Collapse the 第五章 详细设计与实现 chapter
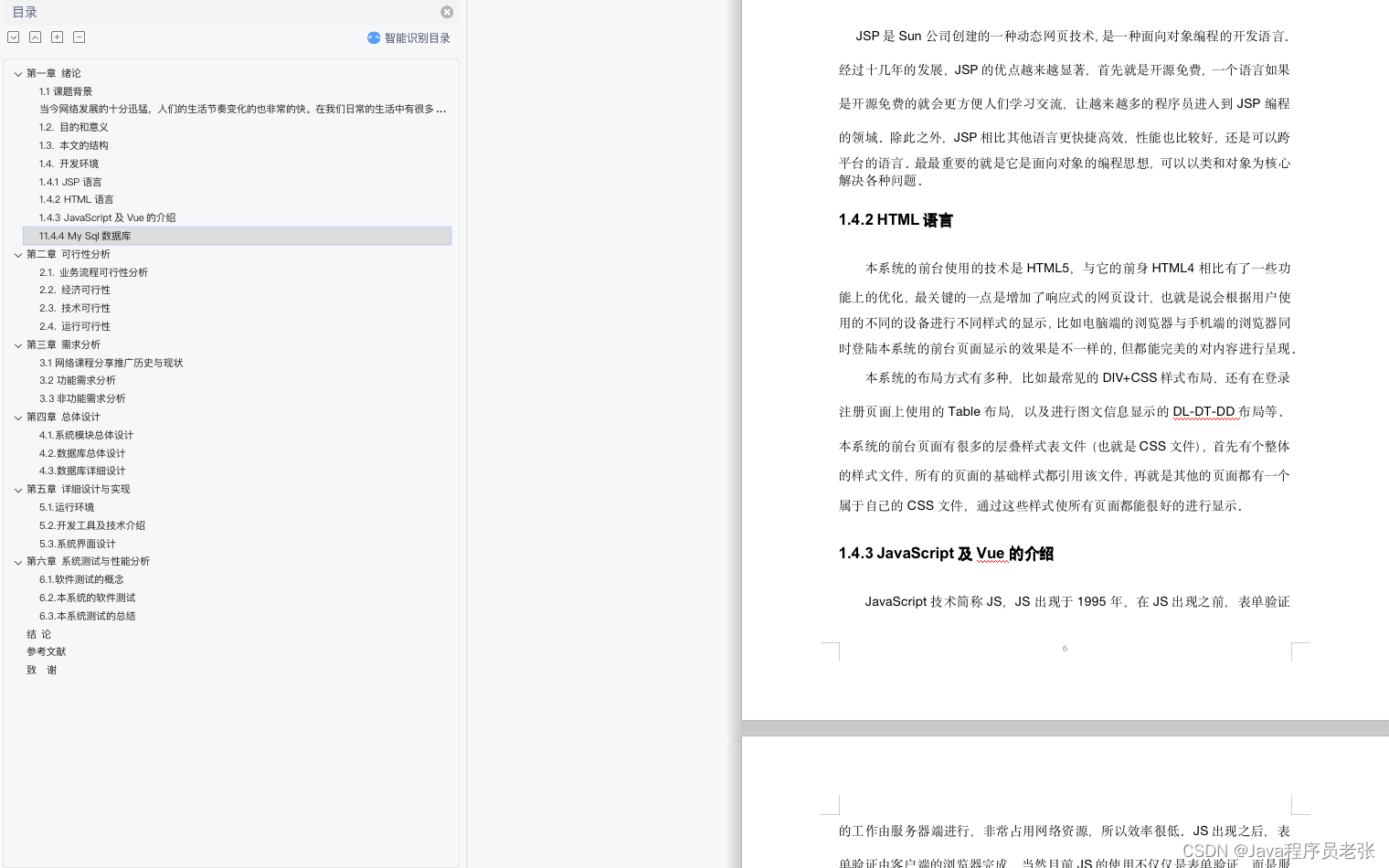 coord(18,490)
